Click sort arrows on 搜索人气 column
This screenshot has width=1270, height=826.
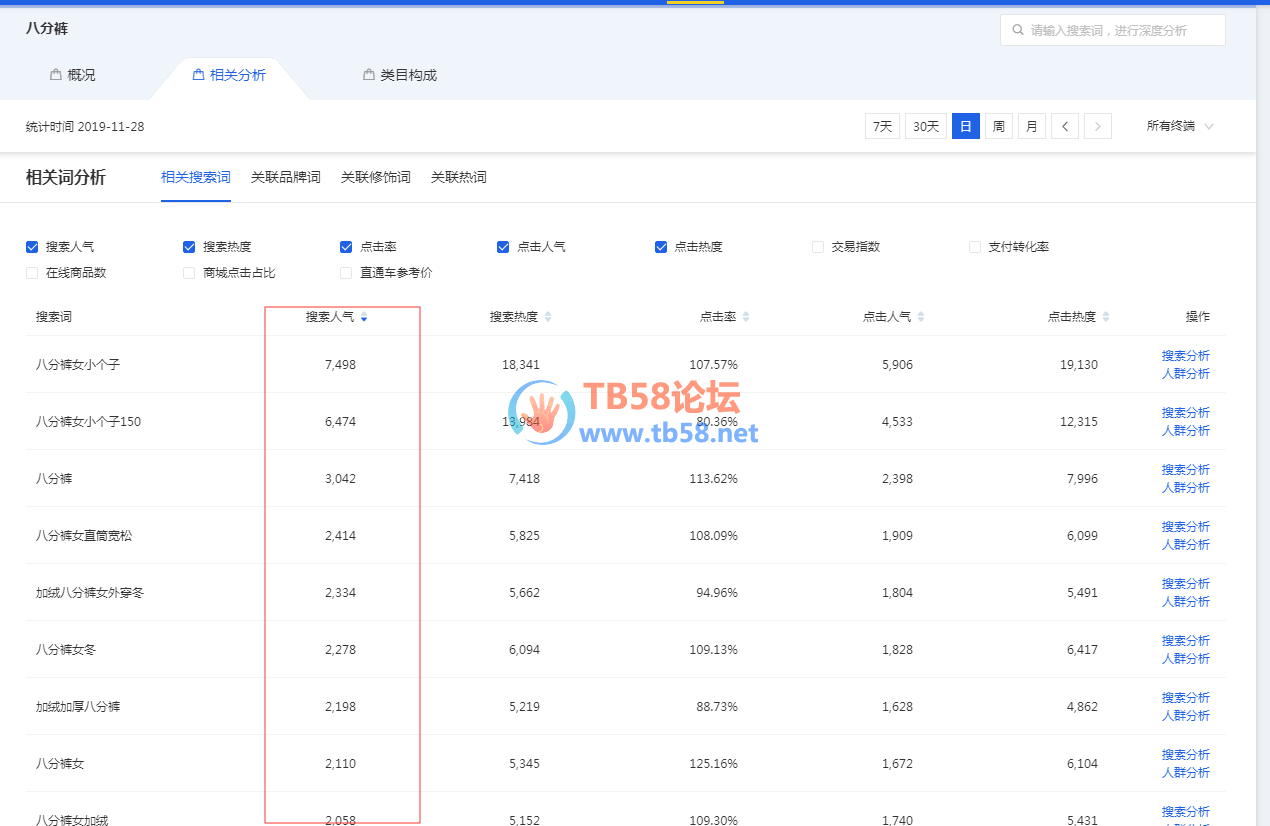coord(364,317)
